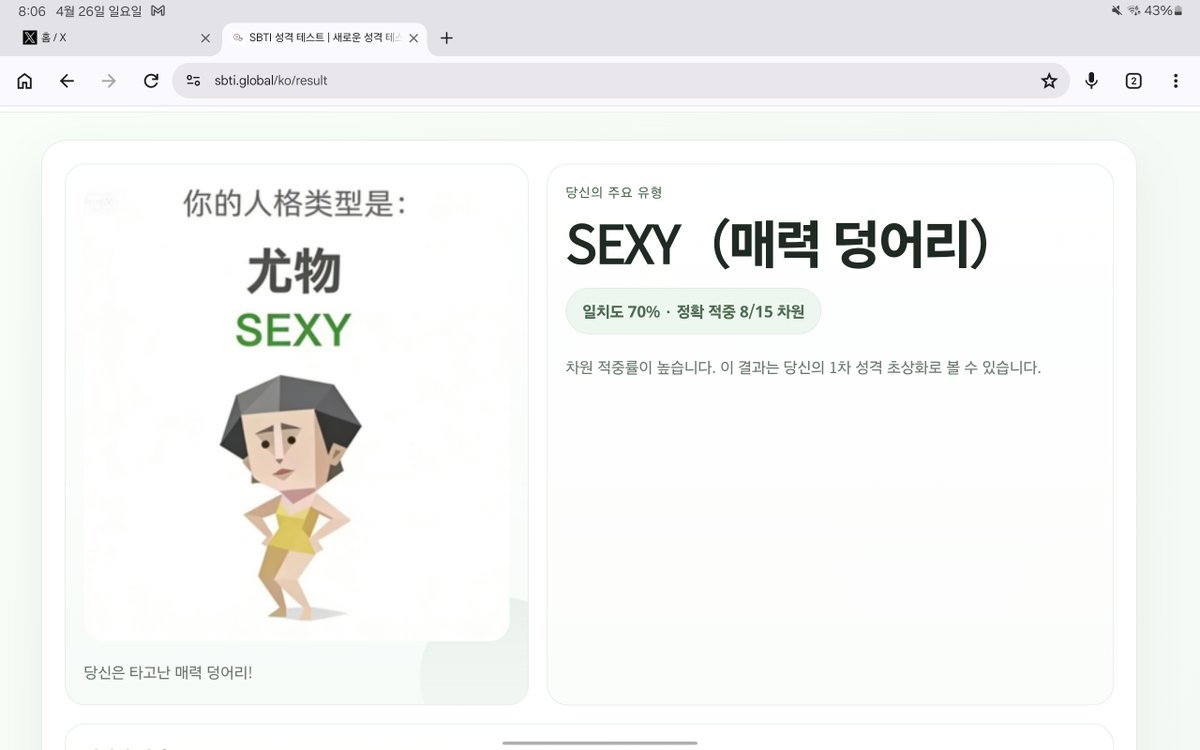Switch to the 홈 / X tab
Image resolution: width=1200 pixels, height=750 pixels.
pos(100,38)
